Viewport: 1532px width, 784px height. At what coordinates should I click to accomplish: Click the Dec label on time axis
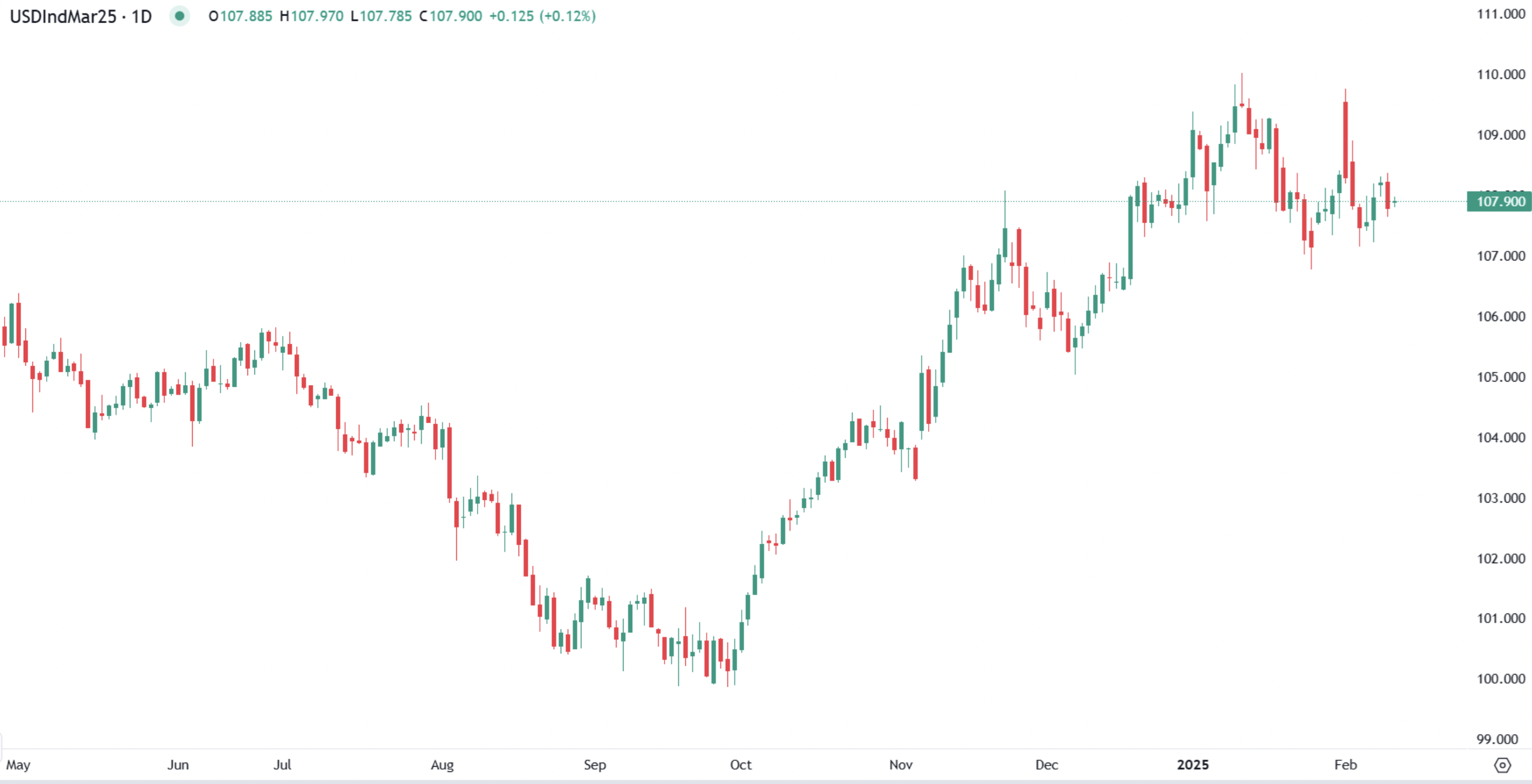click(x=1046, y=765)
